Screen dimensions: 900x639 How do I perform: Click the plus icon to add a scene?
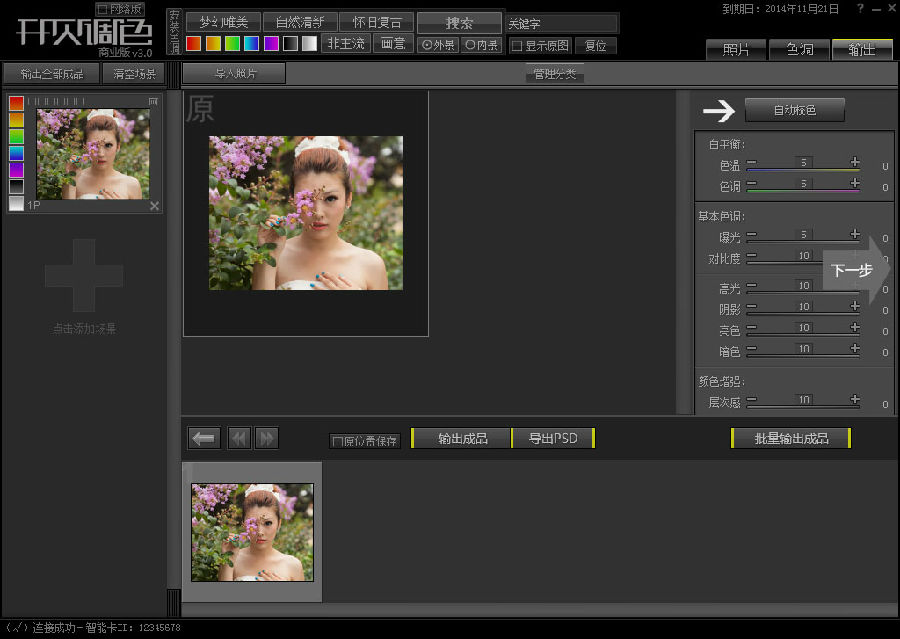pos(84,275)
